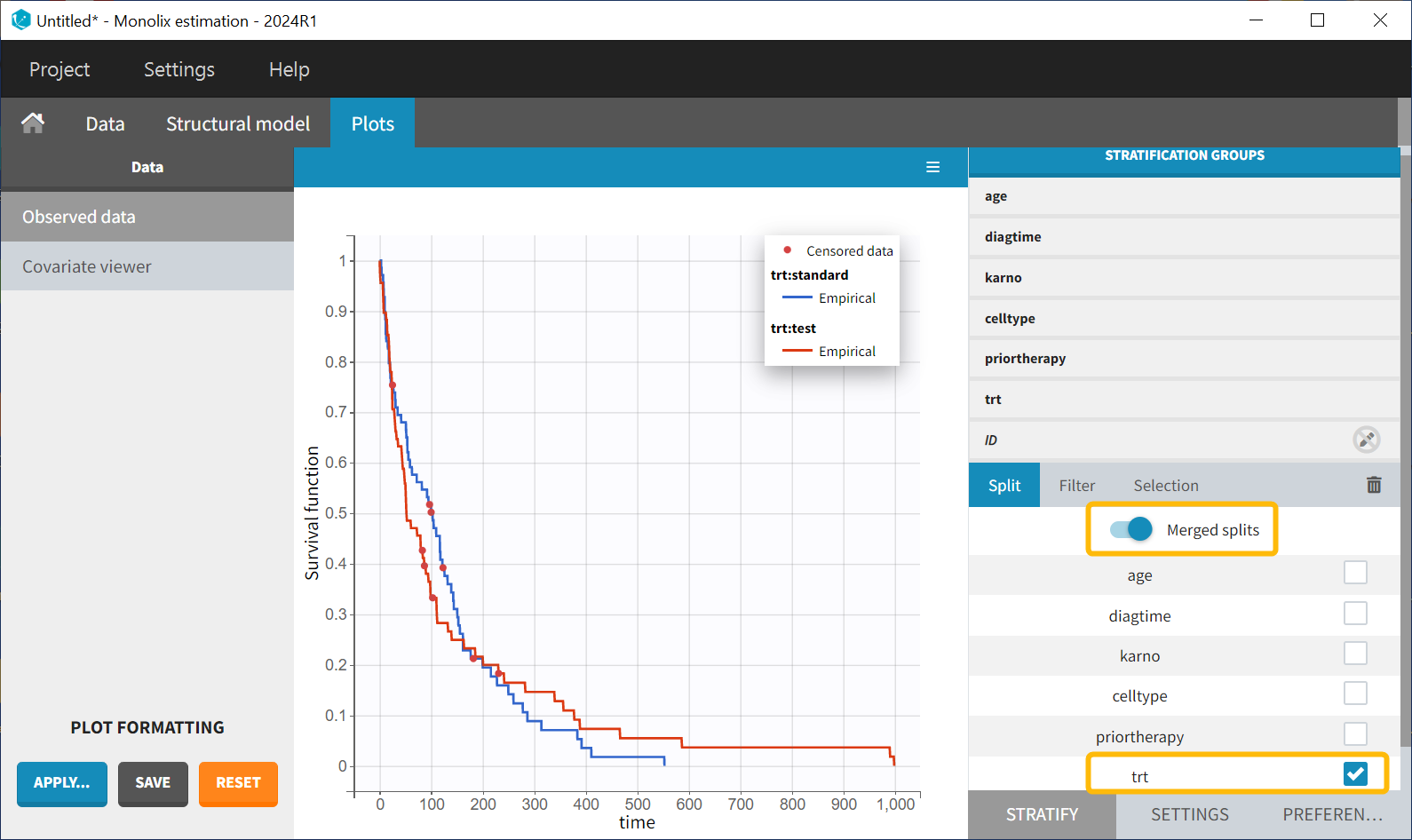
Task: Click the home icon in navigation bar
Action: click(x=33, y=123)
